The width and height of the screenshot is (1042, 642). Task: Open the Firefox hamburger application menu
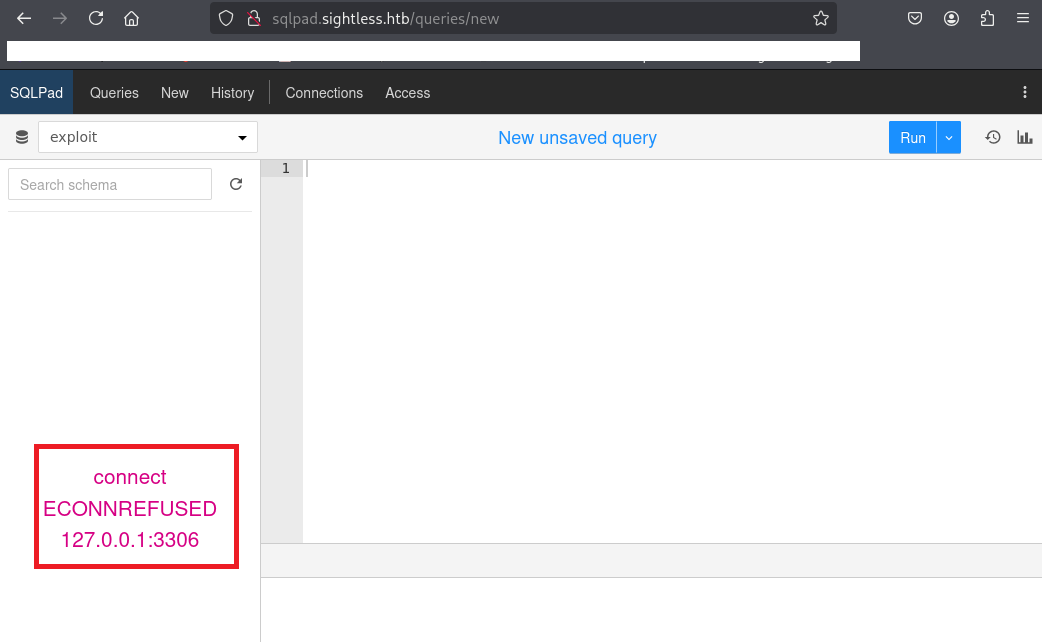click(x=1022, y=18)
